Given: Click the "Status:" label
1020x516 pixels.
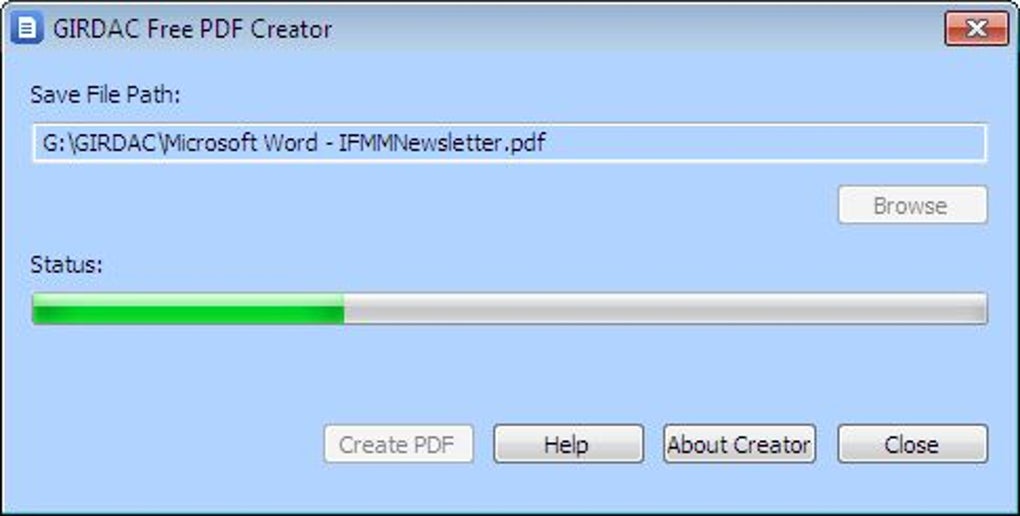Looking at the screenshot, I should [66, 265].
